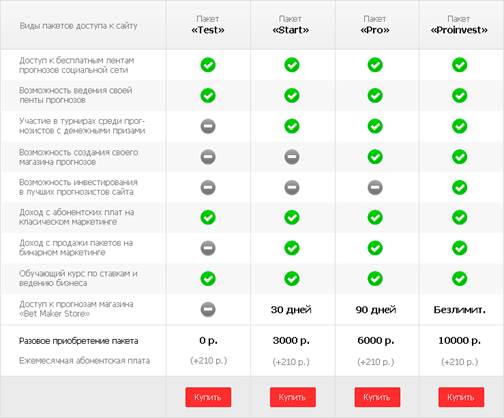This screenshot has height=418, width=504.
Task: Click gray minus for tournaments in Test column
Action: (x=208, y=126)
